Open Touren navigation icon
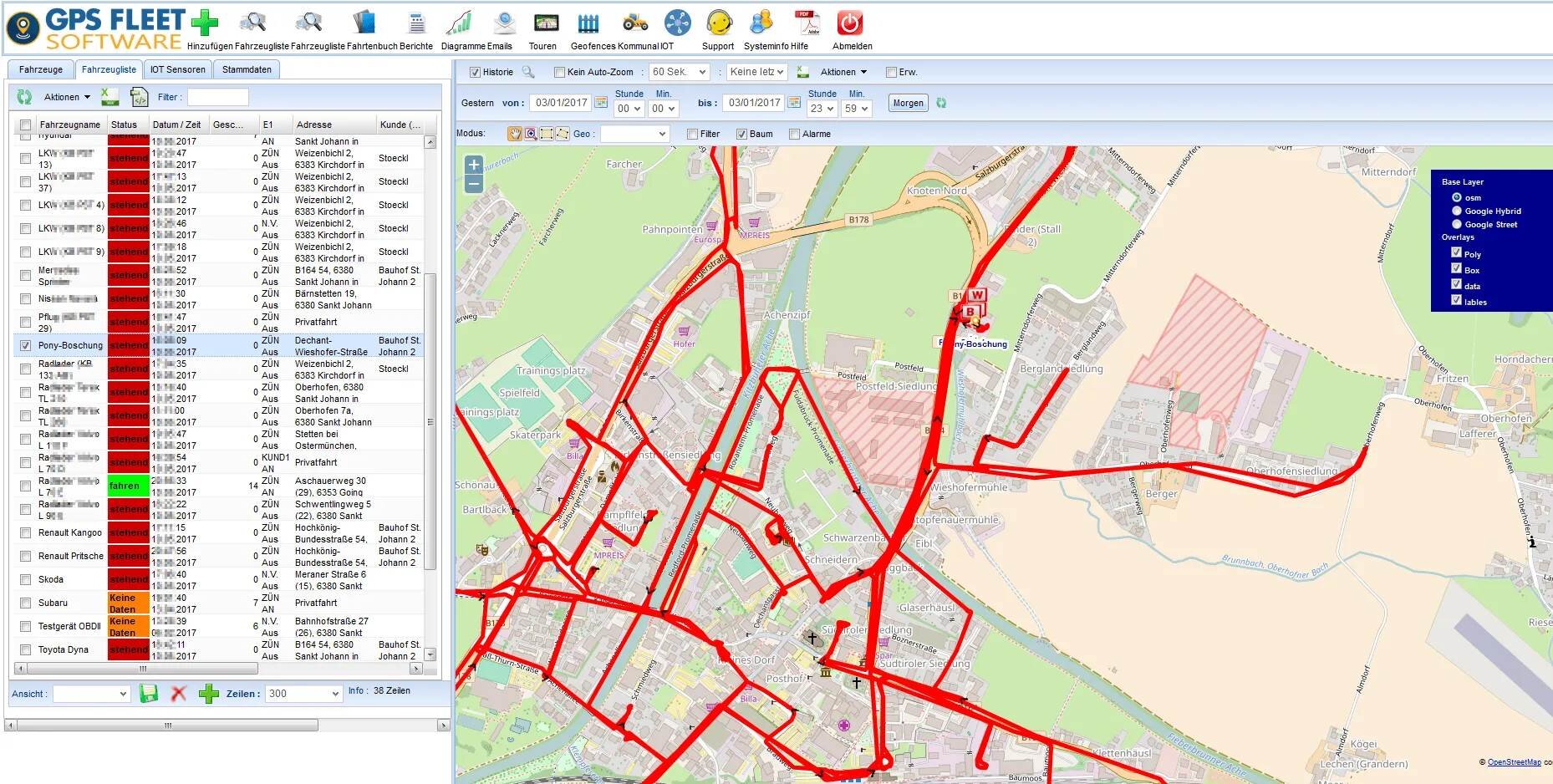Viewport: 1553px width, 784px height. [546, 23]
